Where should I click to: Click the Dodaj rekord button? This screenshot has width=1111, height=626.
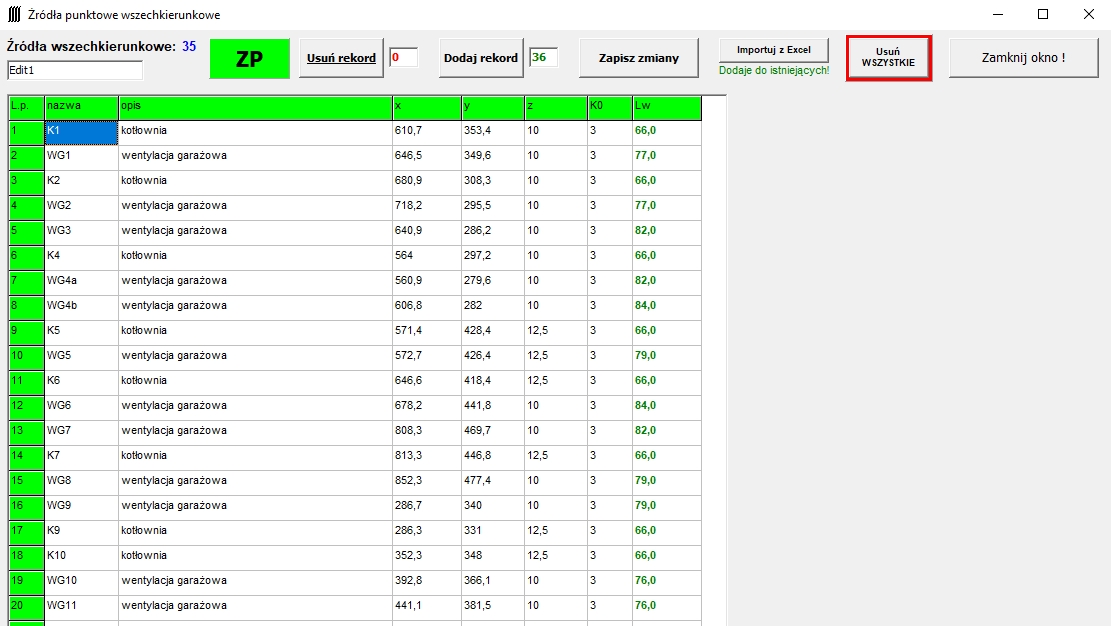[x=481, y=58]
